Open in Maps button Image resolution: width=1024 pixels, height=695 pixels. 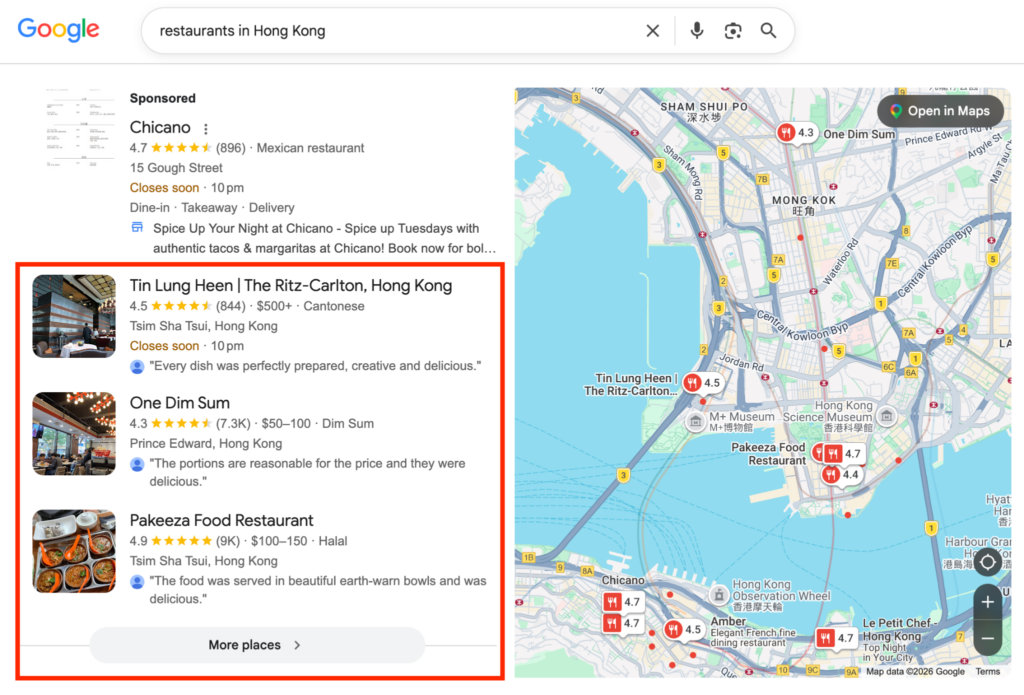940,111
